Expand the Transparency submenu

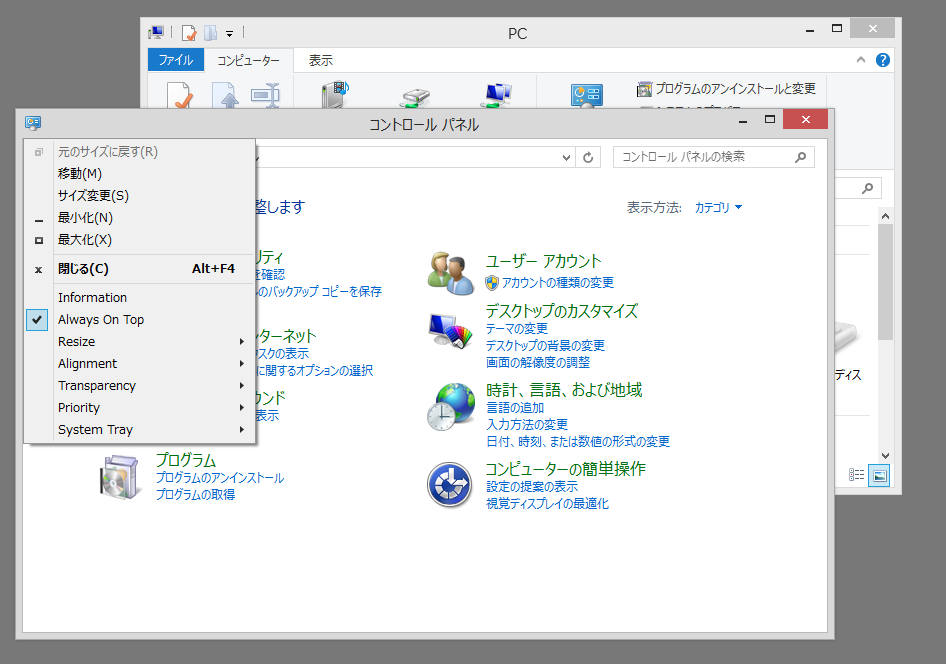click(x=97, y=385)
